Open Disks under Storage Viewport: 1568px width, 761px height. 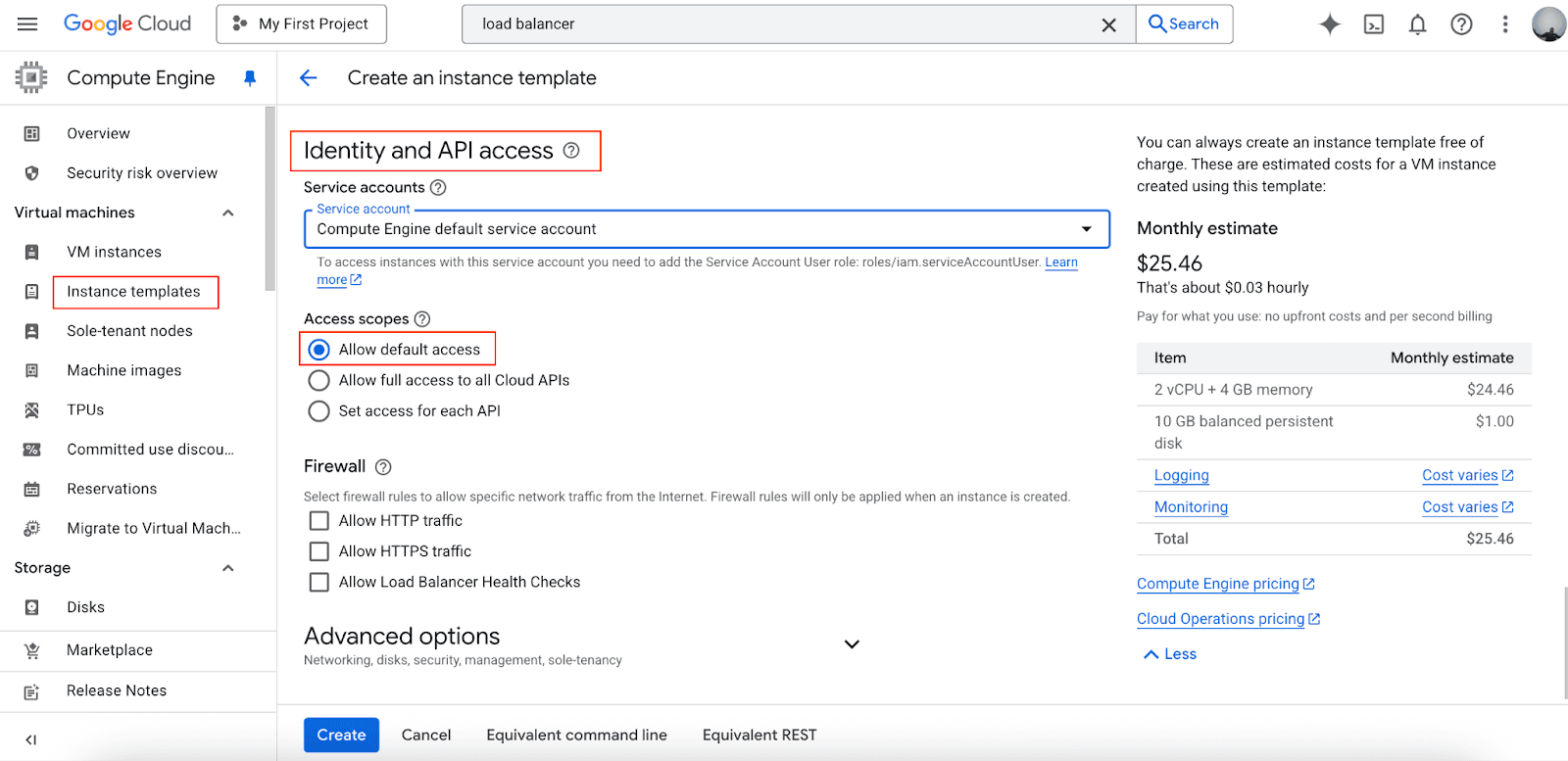tap(86, 607)
